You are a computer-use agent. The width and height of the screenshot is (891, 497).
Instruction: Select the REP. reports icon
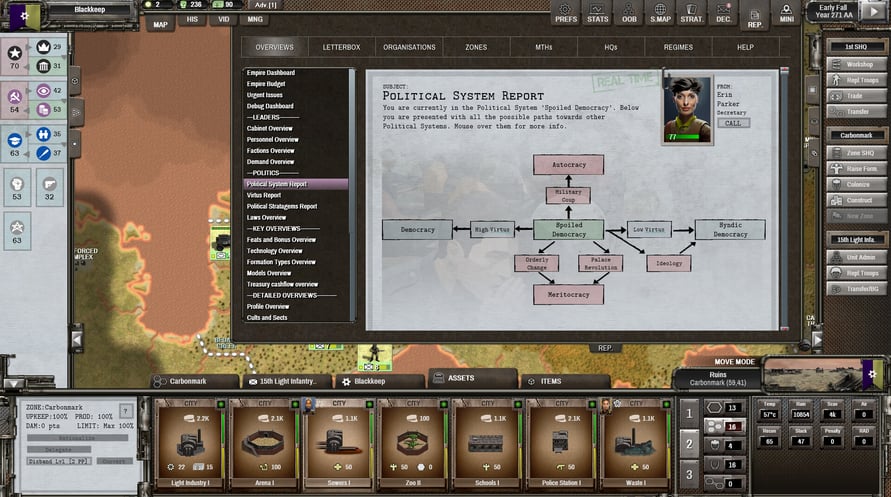point(755,16)
